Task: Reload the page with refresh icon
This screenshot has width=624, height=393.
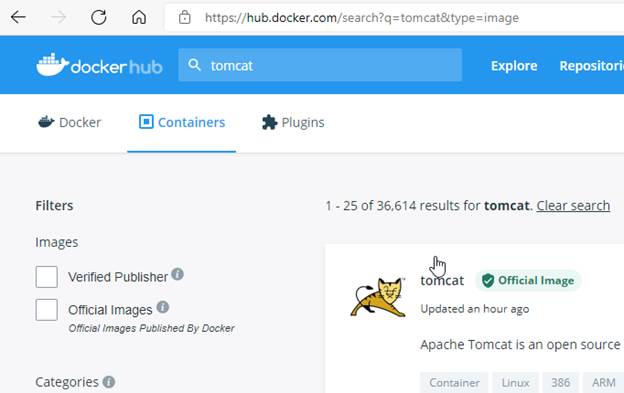Action: [x=99, y=18]
